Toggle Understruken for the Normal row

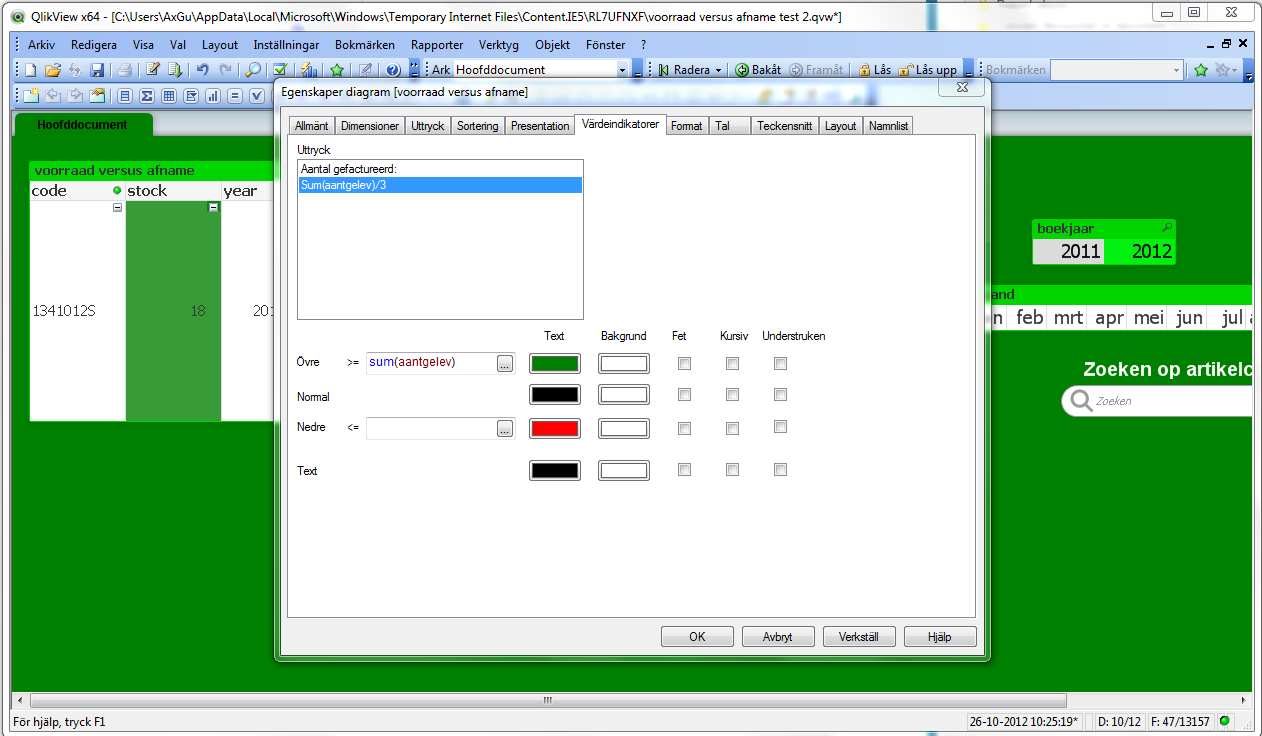point(780,395)
